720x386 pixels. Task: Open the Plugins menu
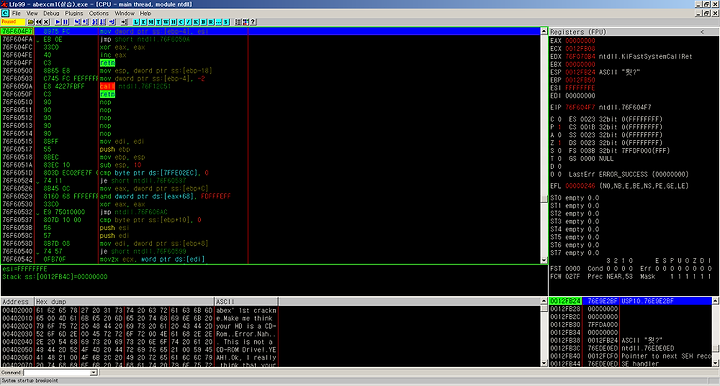[74, 13]
